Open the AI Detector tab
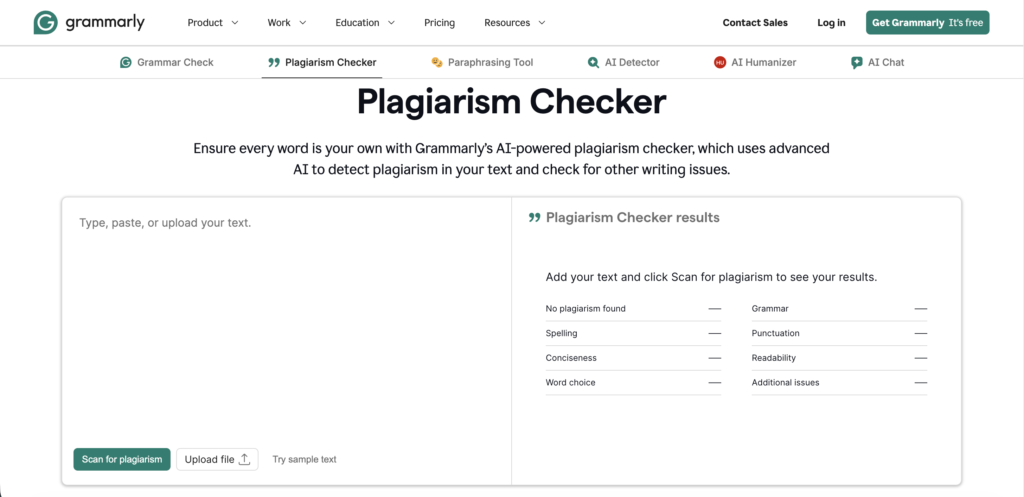1024x497 pixels. pos(623,63)
